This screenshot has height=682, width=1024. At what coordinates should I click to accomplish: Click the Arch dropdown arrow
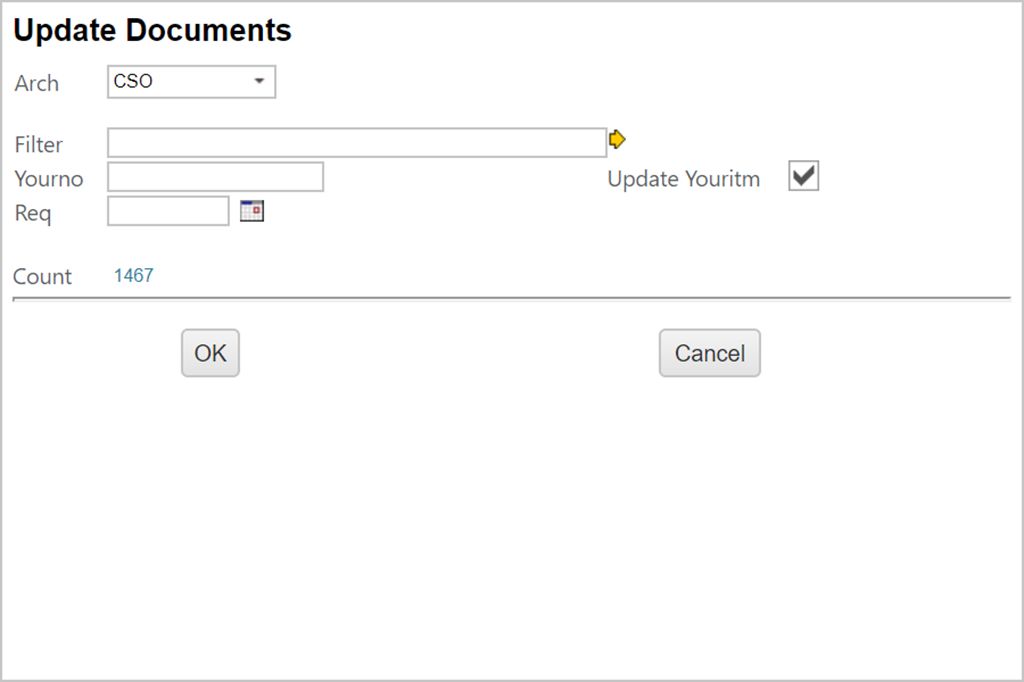(259, 82)
